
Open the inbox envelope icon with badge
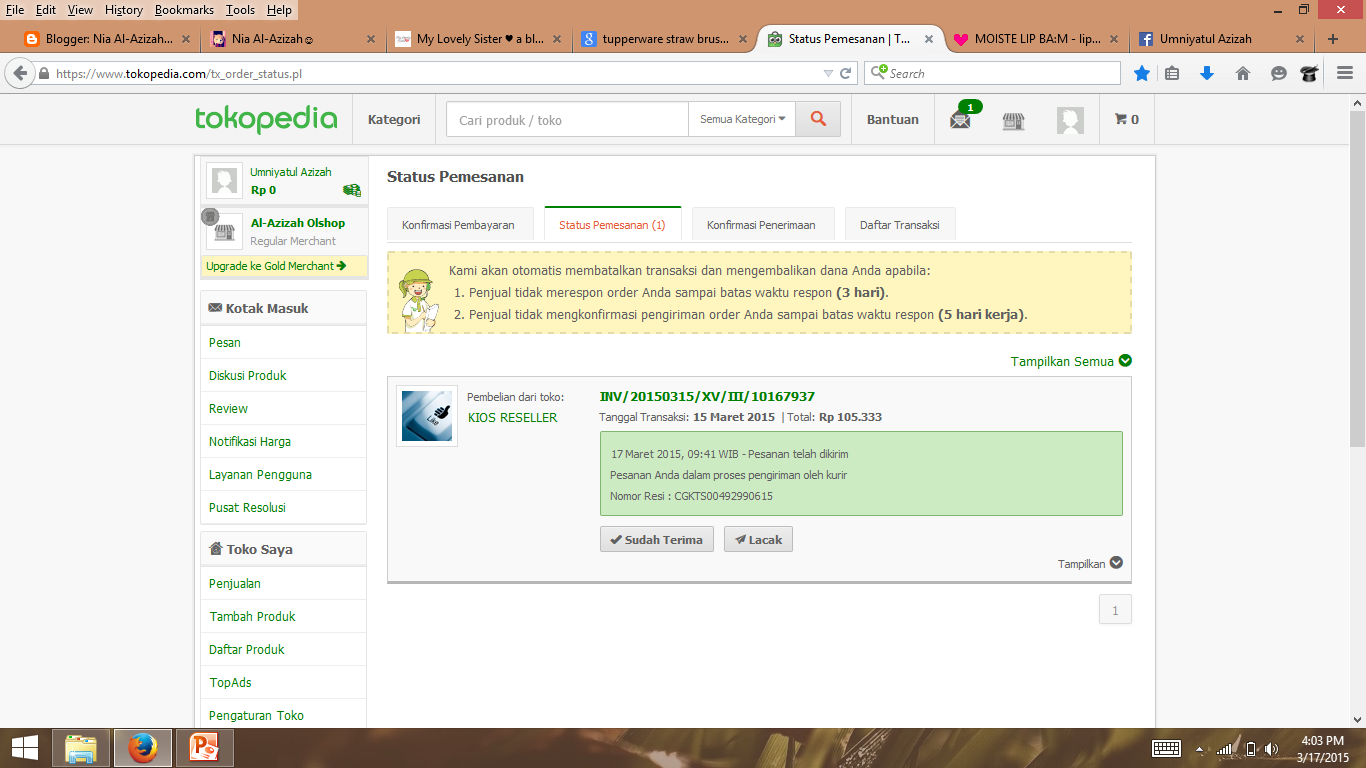tap(961, 120)
